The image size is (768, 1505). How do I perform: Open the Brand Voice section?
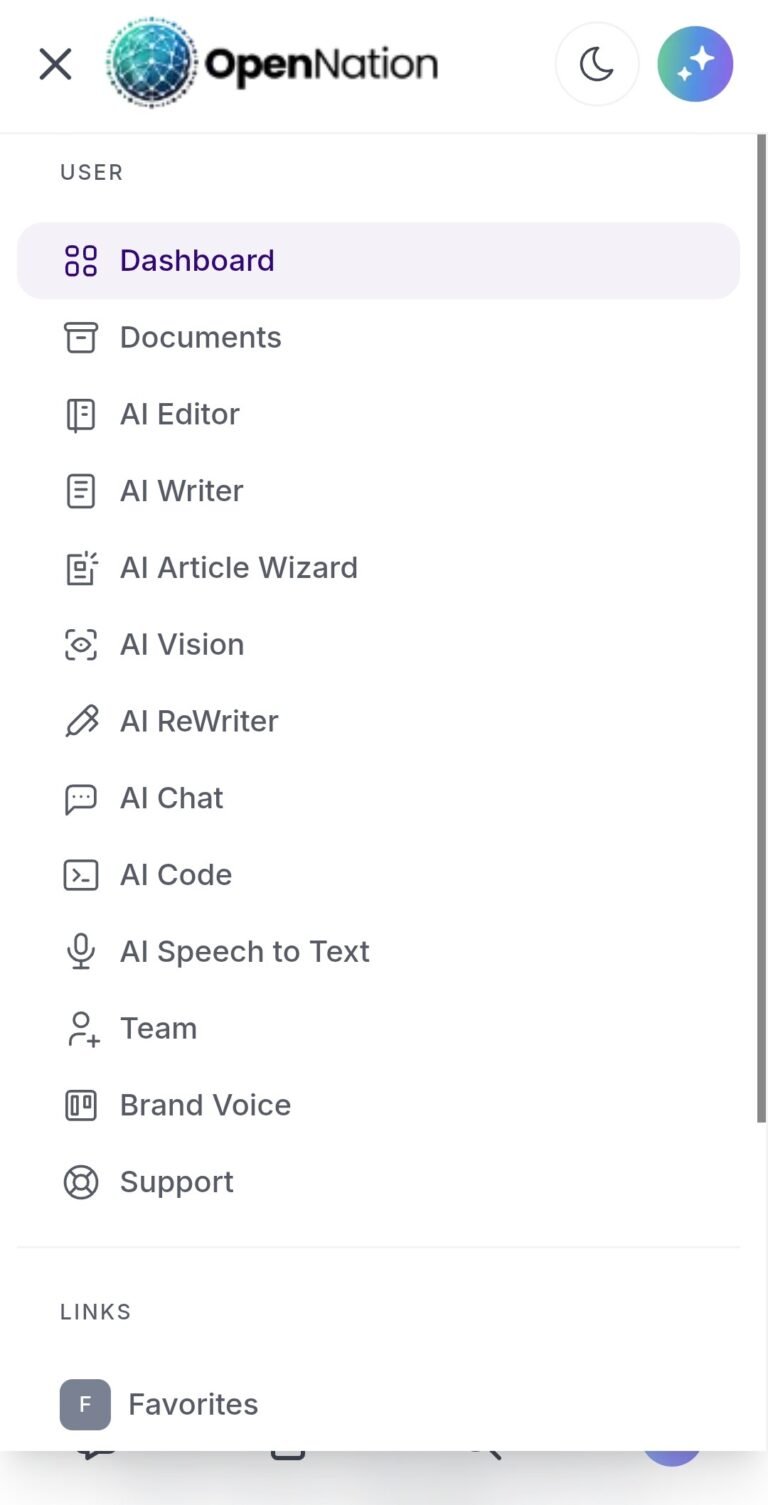coord(378,1105)
